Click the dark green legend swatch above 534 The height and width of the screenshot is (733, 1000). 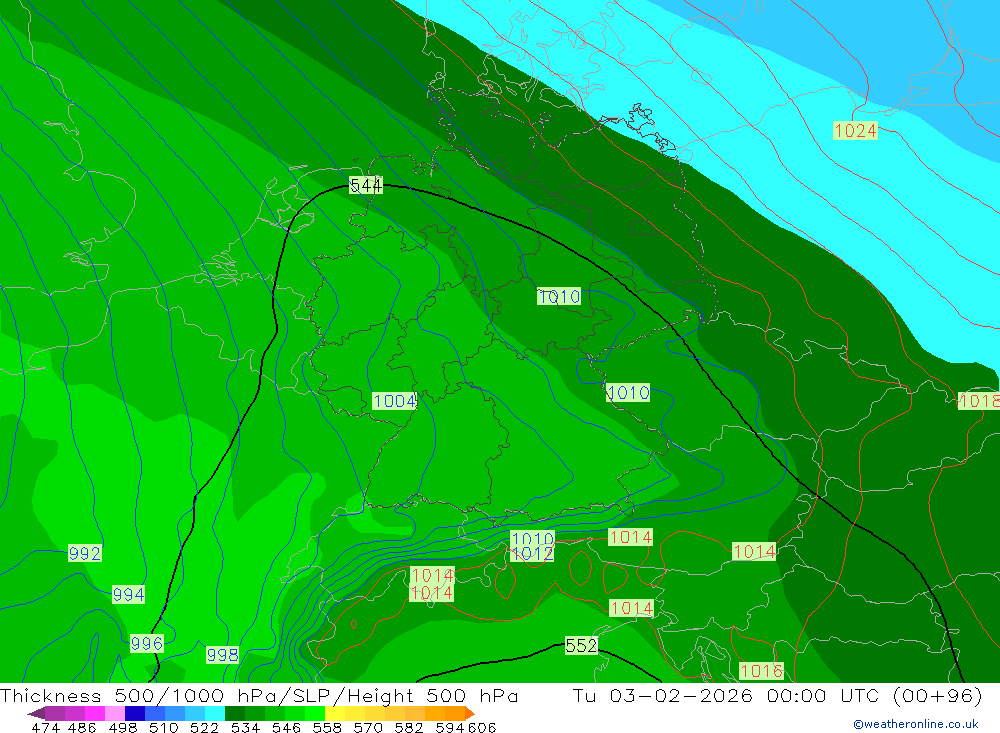[235, 713]
